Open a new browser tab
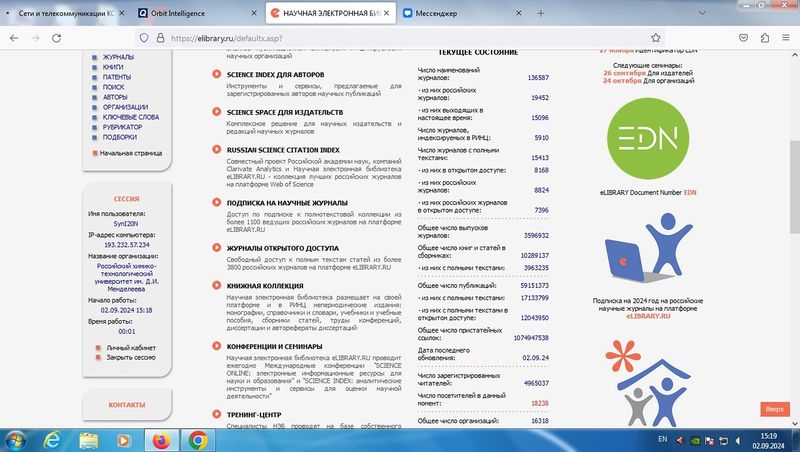 (x=541, y=13)
